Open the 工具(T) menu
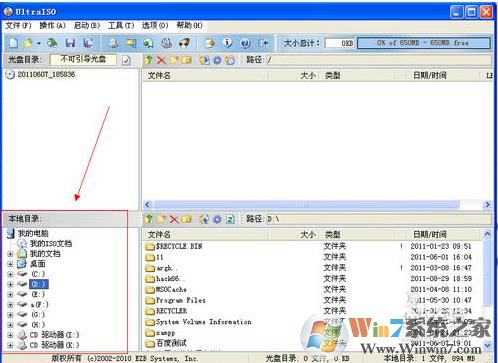498x363 pixels. click(x=121, y=25)
